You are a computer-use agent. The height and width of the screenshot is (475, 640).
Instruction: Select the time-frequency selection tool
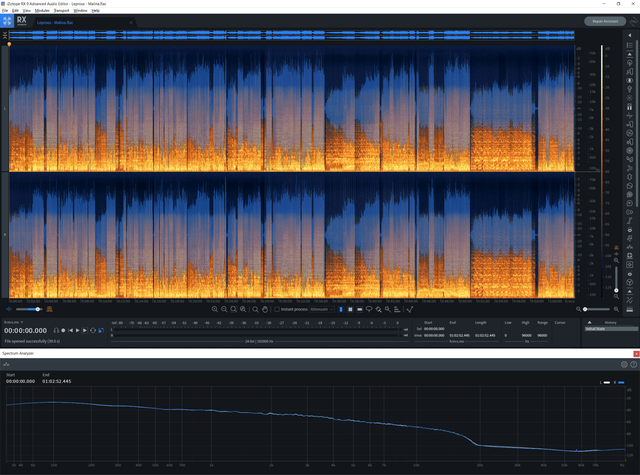click(x=350, y=309)
